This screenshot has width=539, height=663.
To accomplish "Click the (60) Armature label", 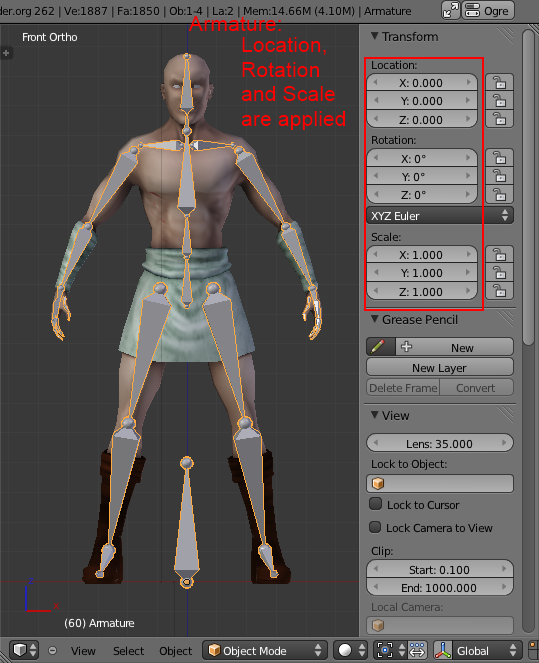I will tap(99, 623).
